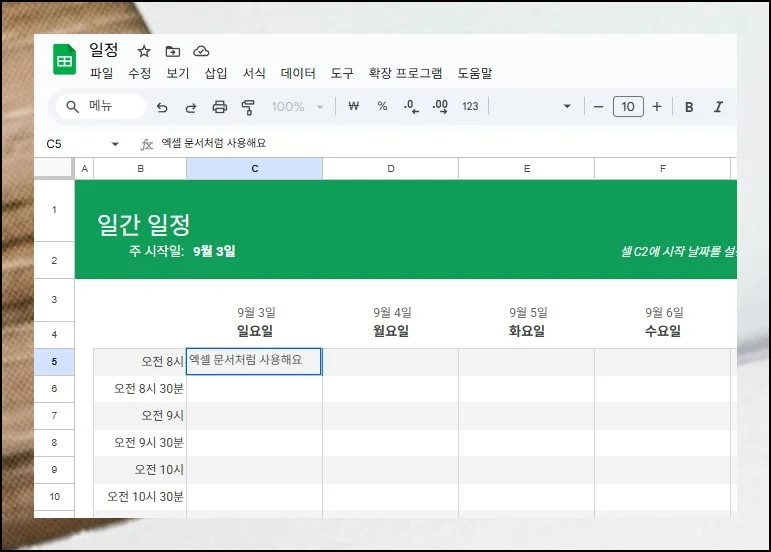771x552 pixels.
Task: Open the 확장 프로그램 menu
Action: pos(405,73)
